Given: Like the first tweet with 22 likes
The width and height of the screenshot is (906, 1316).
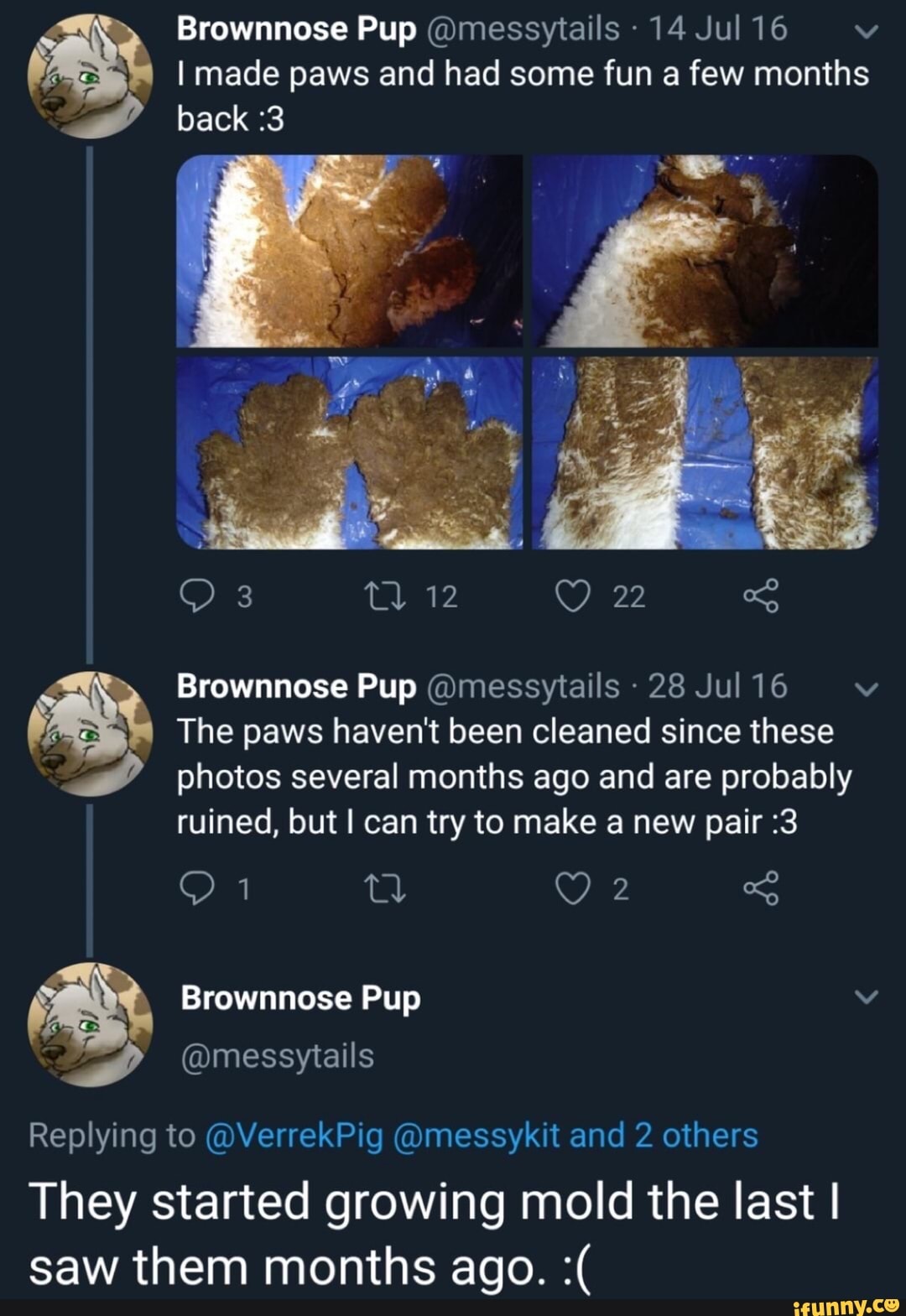Looking at the screenshot, I should [x=572, y=596].
